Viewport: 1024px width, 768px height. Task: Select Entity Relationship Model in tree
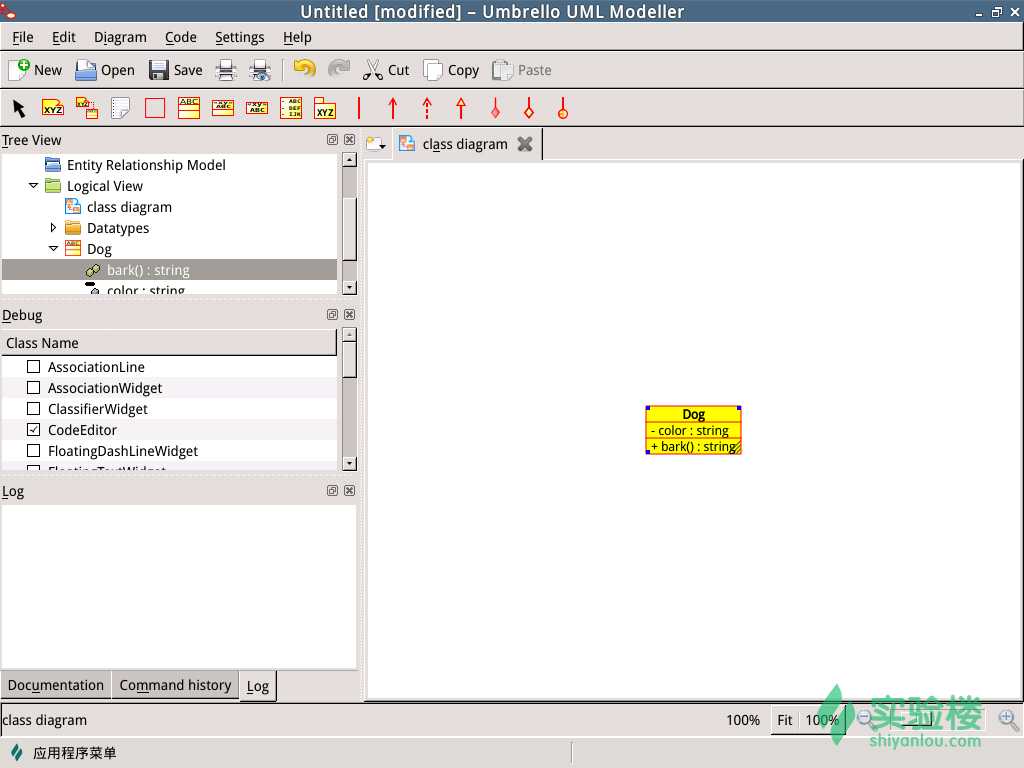pos(146,165)
